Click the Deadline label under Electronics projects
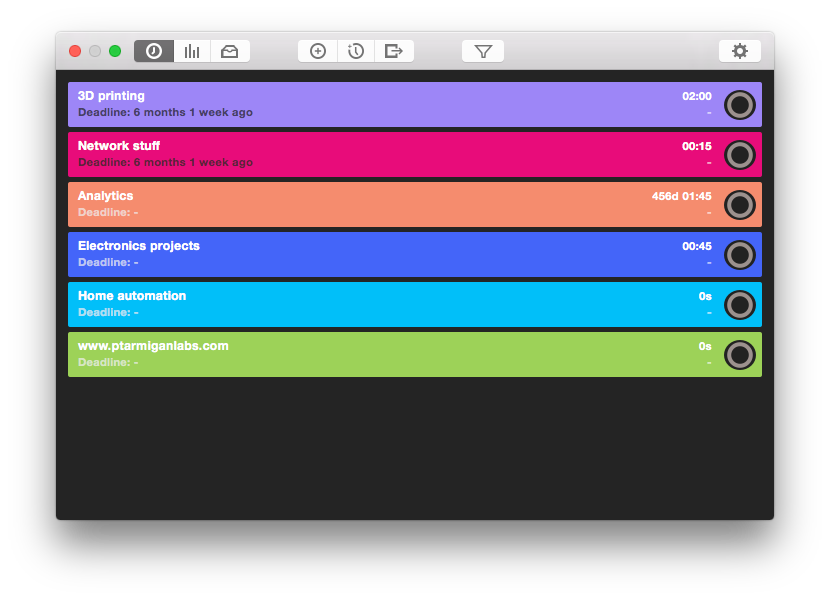Viewport: 830px width, 600px height. point(108,262)
